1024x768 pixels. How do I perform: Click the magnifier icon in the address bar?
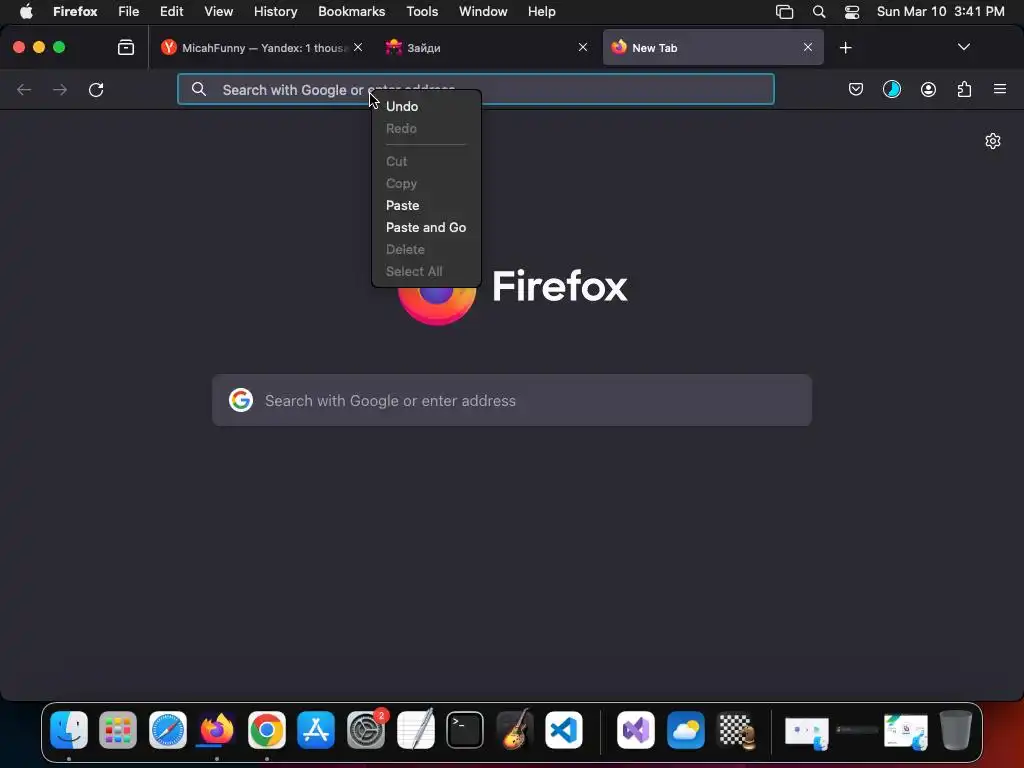(x=199, y=89)
